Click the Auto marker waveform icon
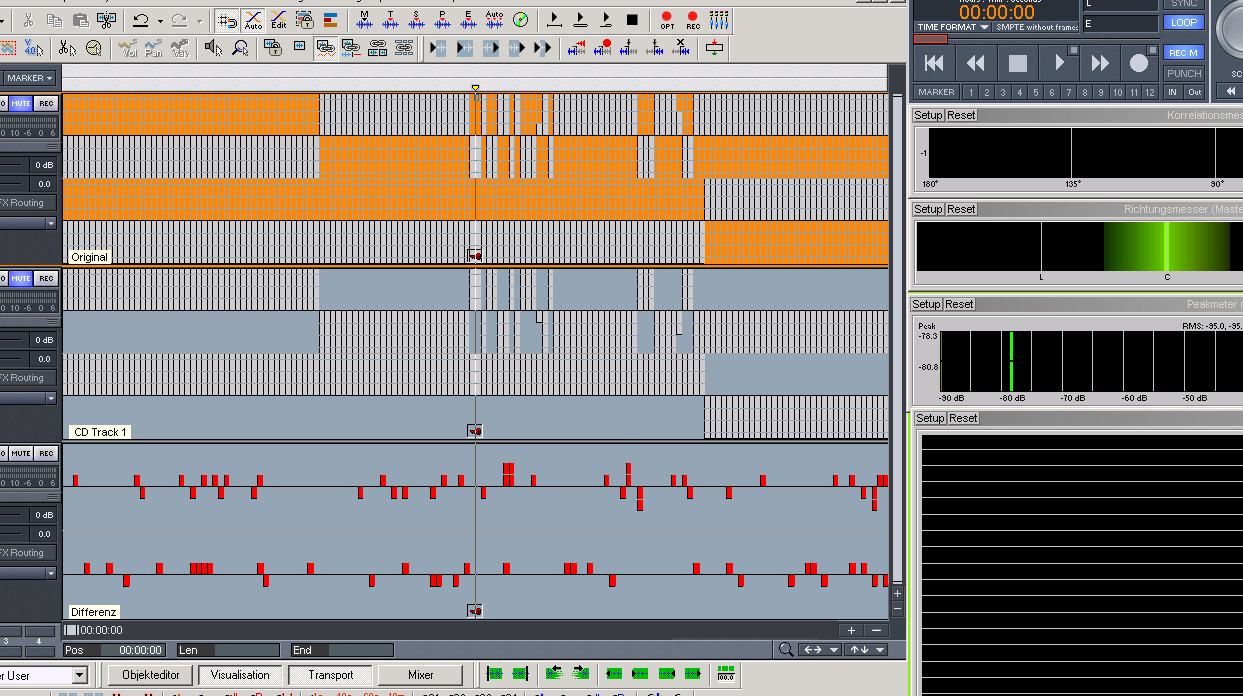The image size is (1243, 696). pos(494,20)
